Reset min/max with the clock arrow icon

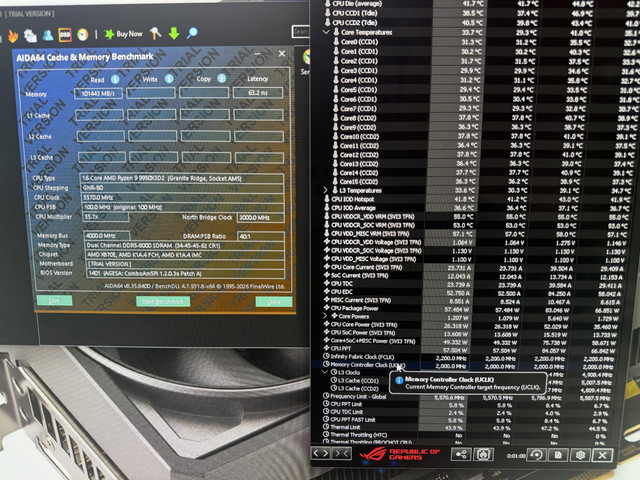point(536,455)
